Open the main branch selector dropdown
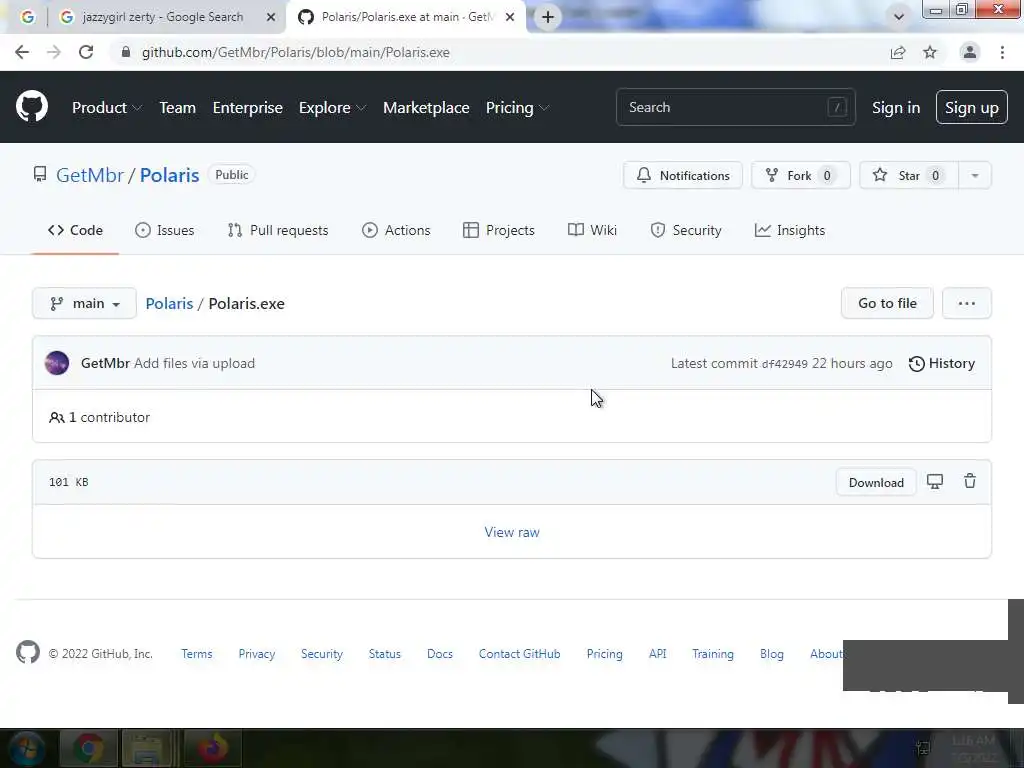This screenshot has width=1024, height=768. coord(84,303)
